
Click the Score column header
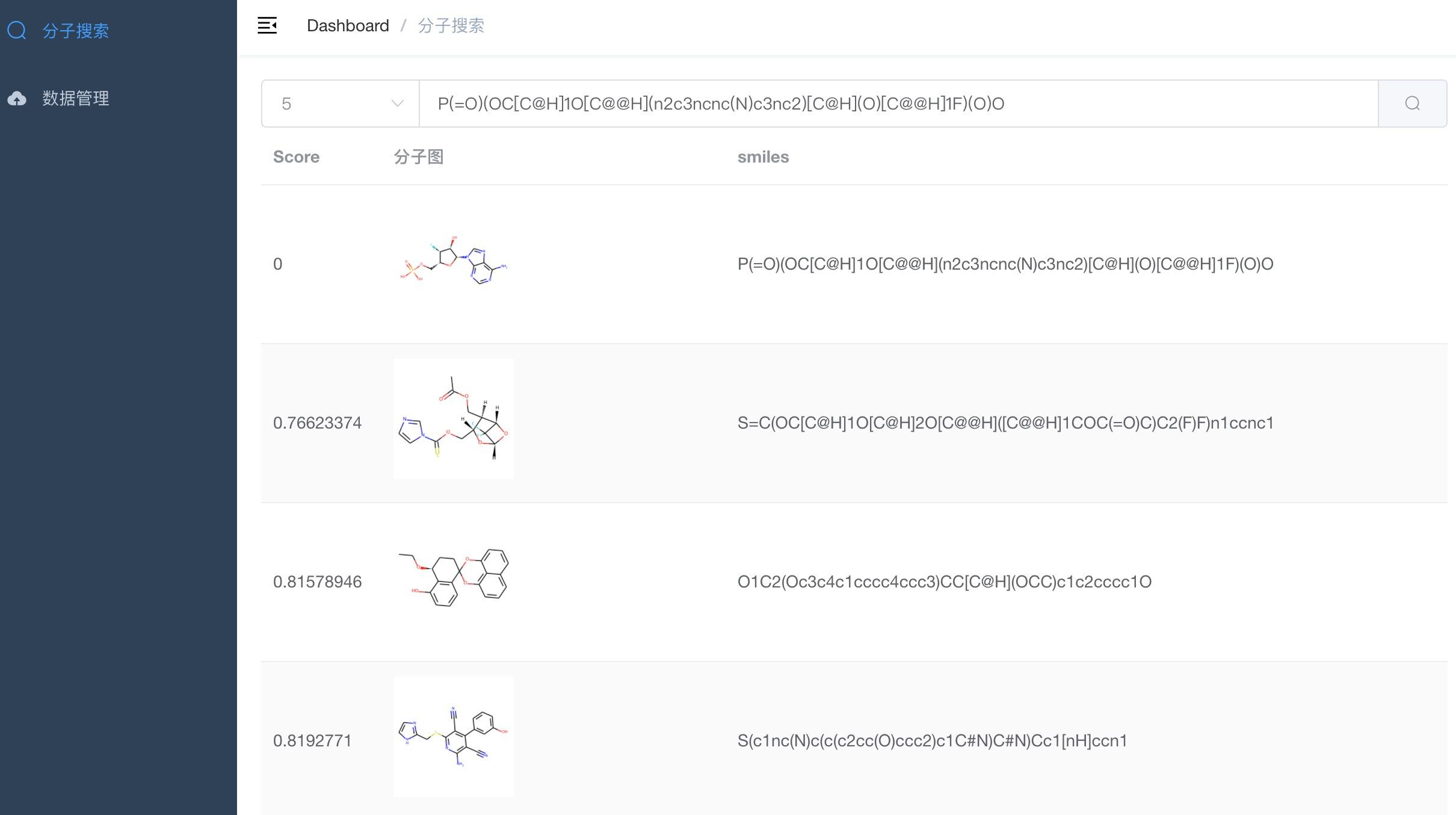pos(296,157)
